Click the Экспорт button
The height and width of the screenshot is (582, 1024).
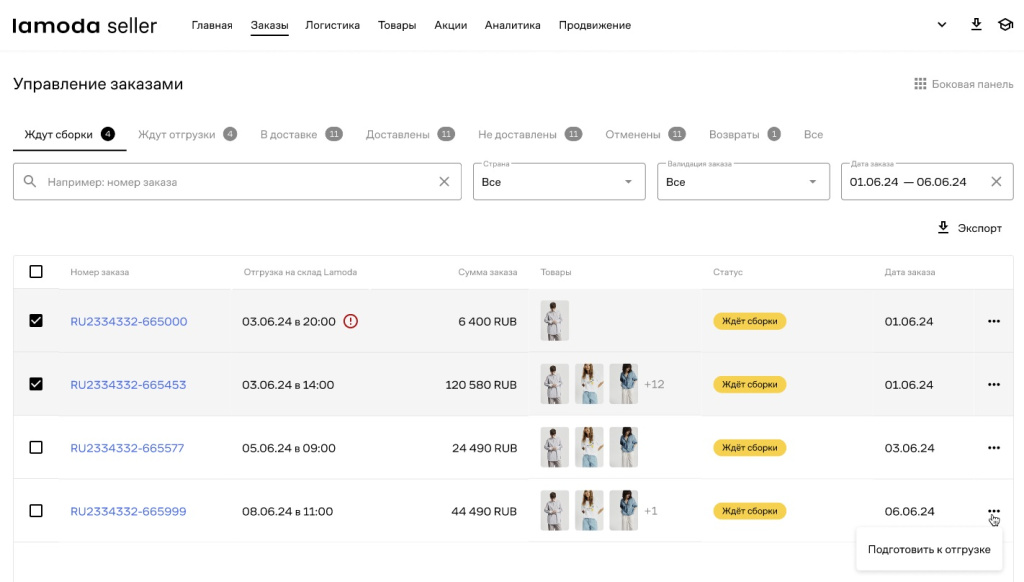click(x=968, y=228)
